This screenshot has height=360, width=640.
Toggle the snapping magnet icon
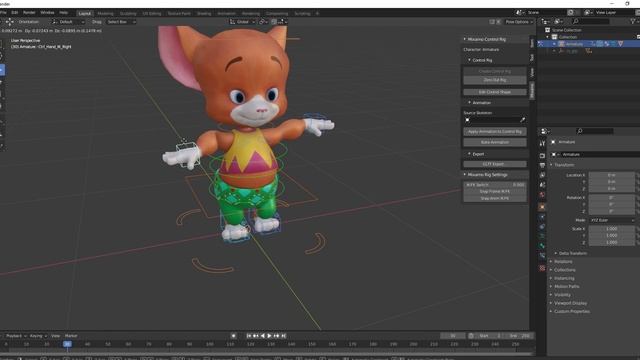point(274,22)
